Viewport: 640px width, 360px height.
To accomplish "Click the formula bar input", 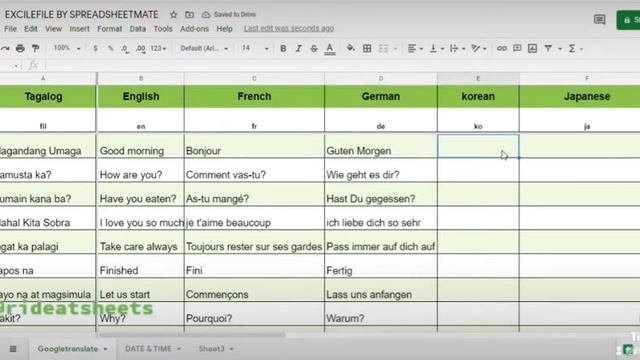I will click(343, 65).
